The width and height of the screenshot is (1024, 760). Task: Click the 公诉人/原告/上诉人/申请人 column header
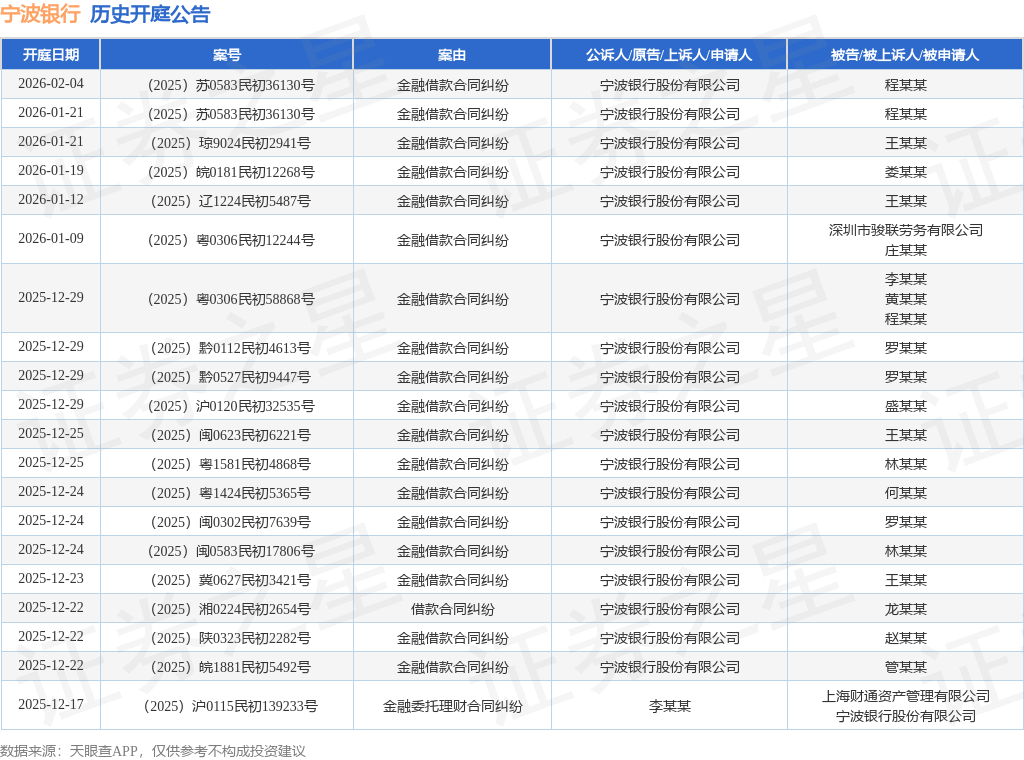[x=669, y=55]
